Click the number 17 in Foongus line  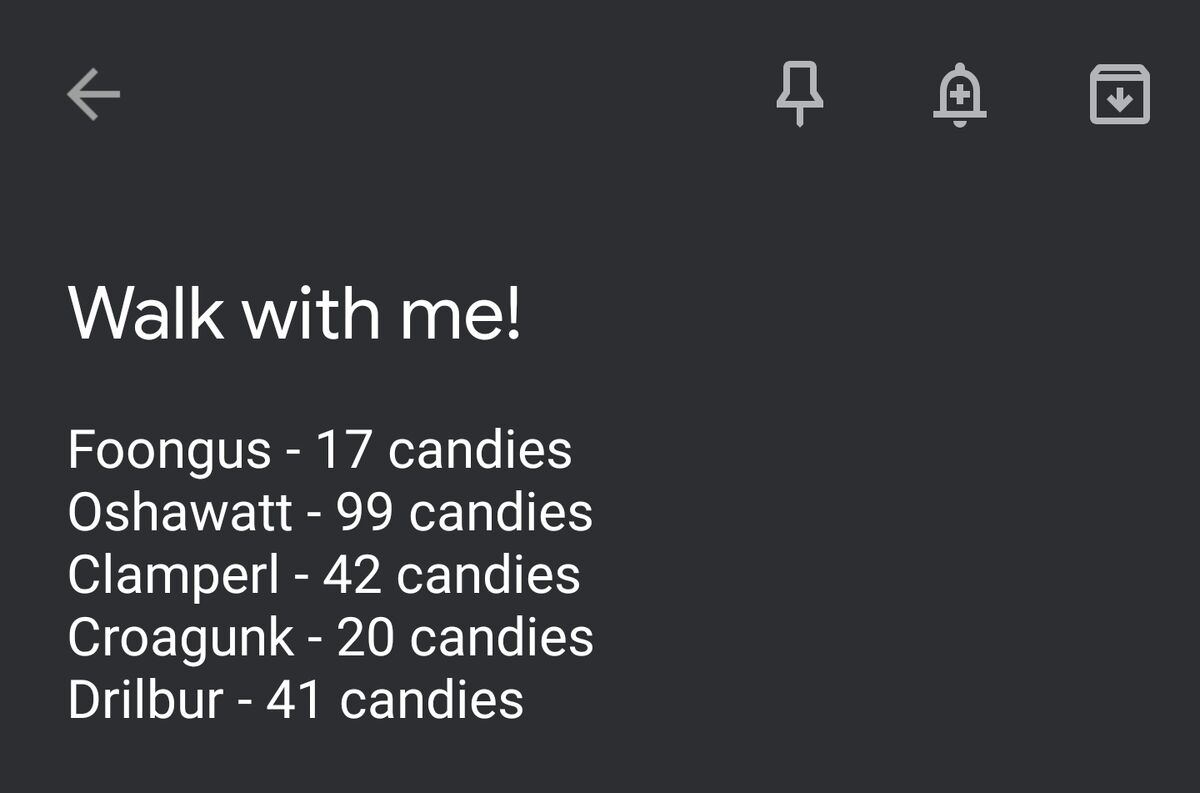pyautogui.click(x=345, y=451)
